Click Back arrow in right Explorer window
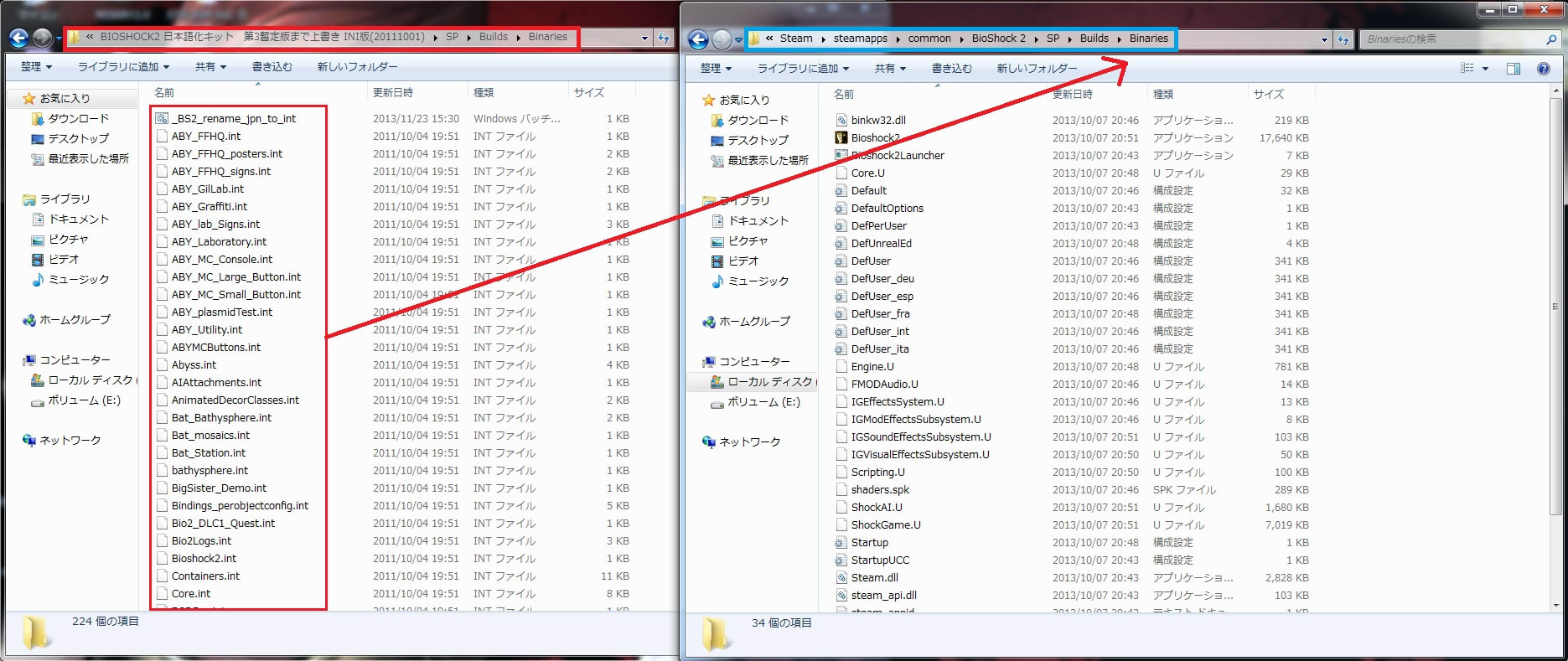 click(x=698, y=39)
